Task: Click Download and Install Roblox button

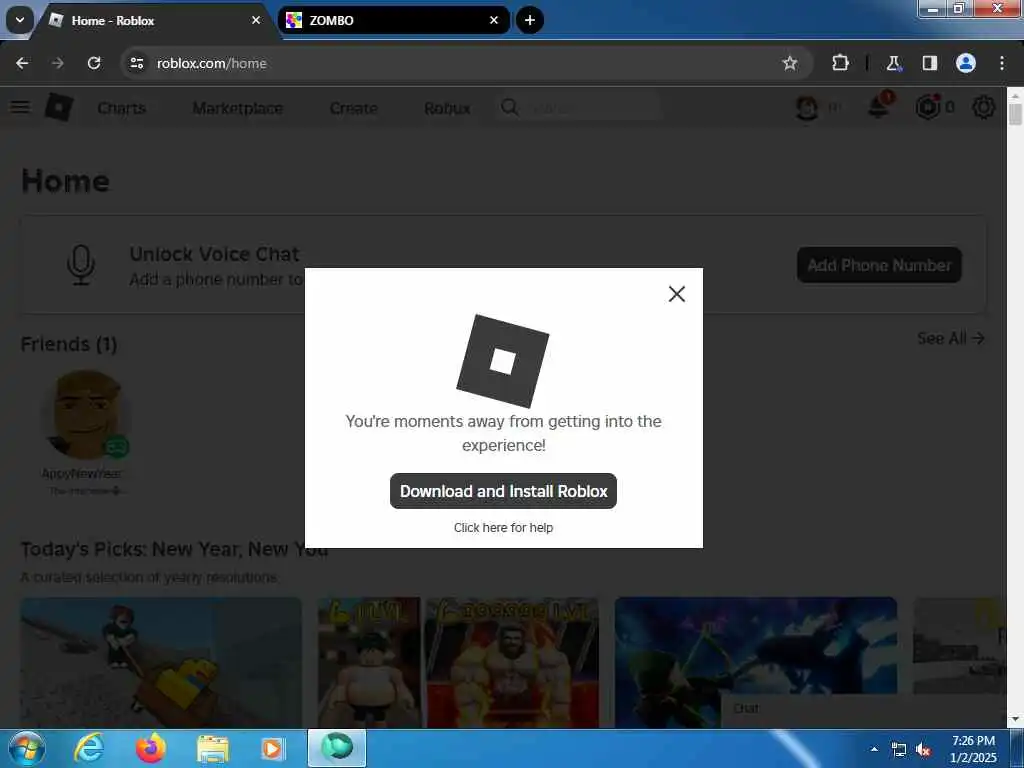Action: [503, 491]
